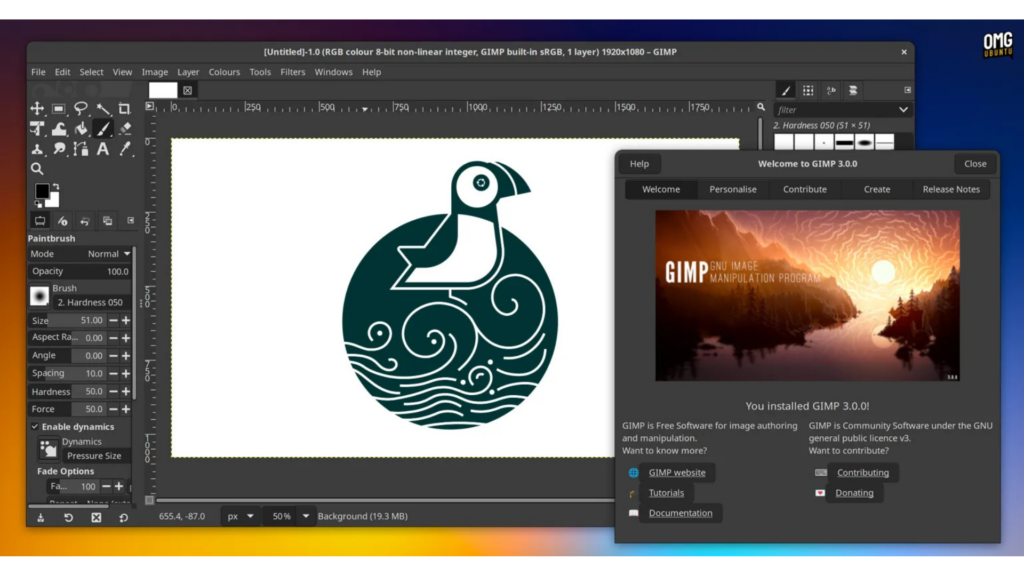Viewport: 1024px width, 576px height.
Task: Select the Move tool
Action: coord(36,108)
